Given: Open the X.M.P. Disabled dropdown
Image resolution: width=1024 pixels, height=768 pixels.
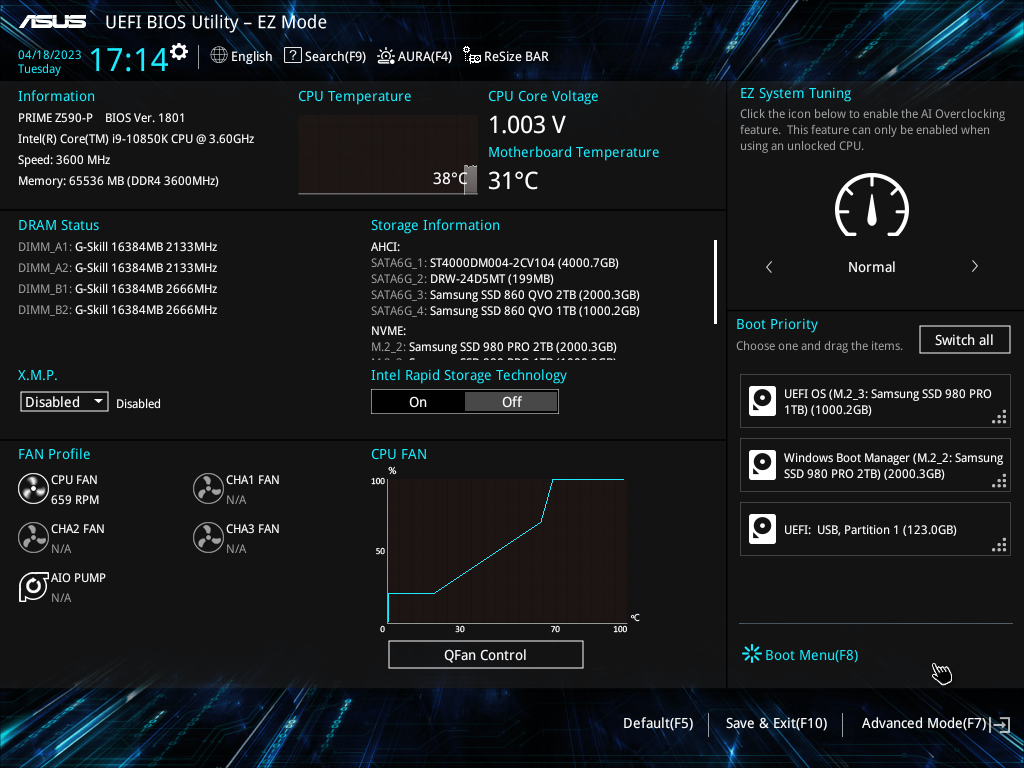Looking at the screenshot, I should point(64,402).
